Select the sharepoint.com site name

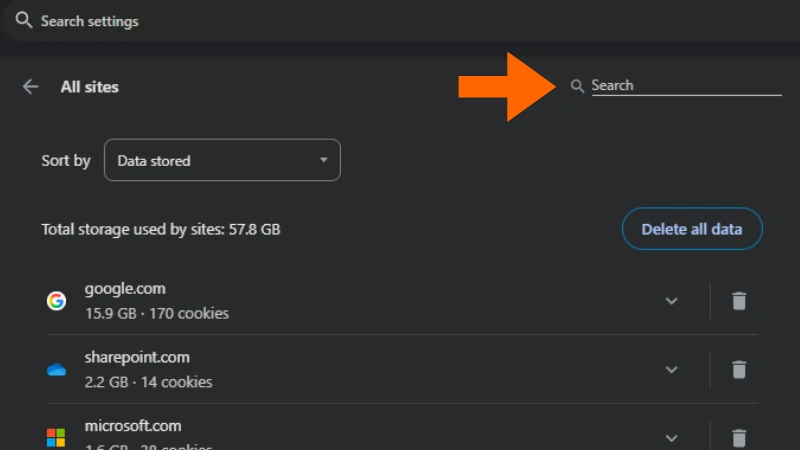(137, 357)
